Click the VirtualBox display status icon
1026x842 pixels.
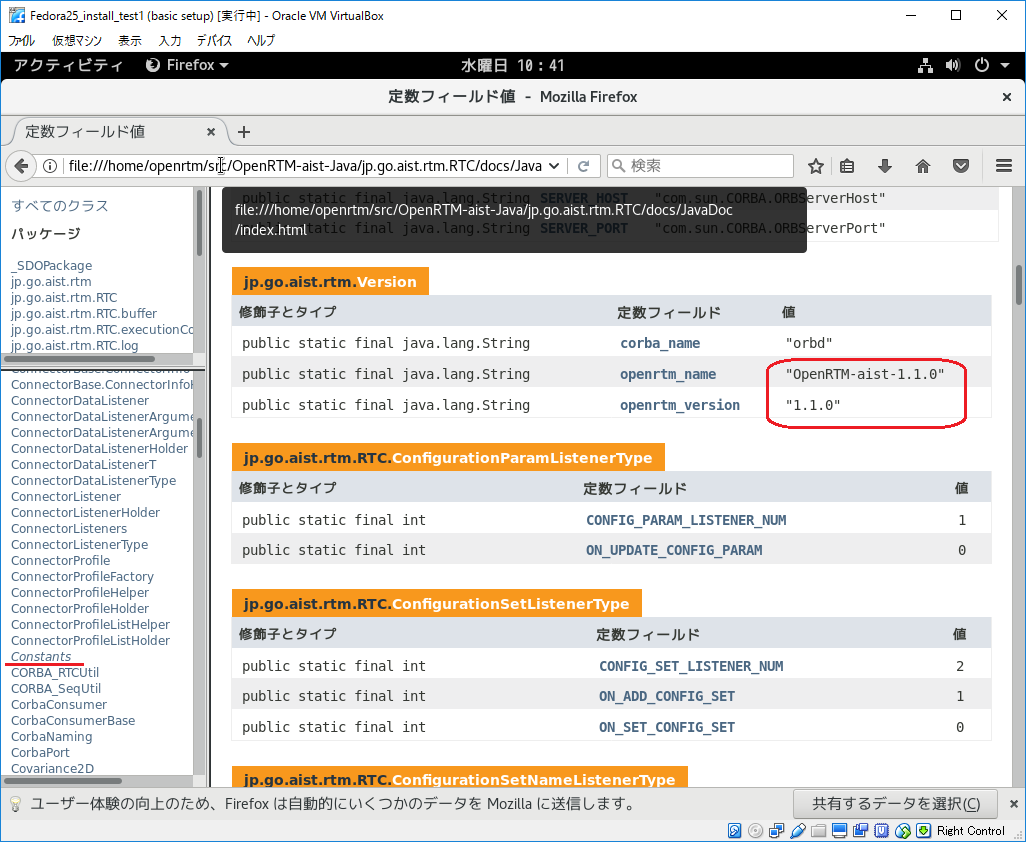(x=840, y=831)
